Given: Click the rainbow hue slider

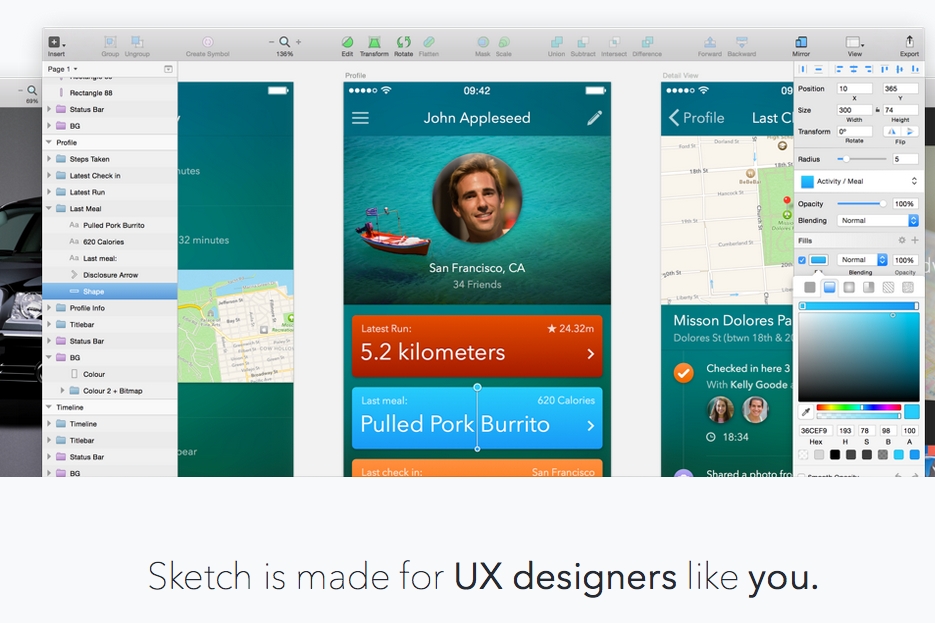Looking at the screenshot, I should coord(858,407).
